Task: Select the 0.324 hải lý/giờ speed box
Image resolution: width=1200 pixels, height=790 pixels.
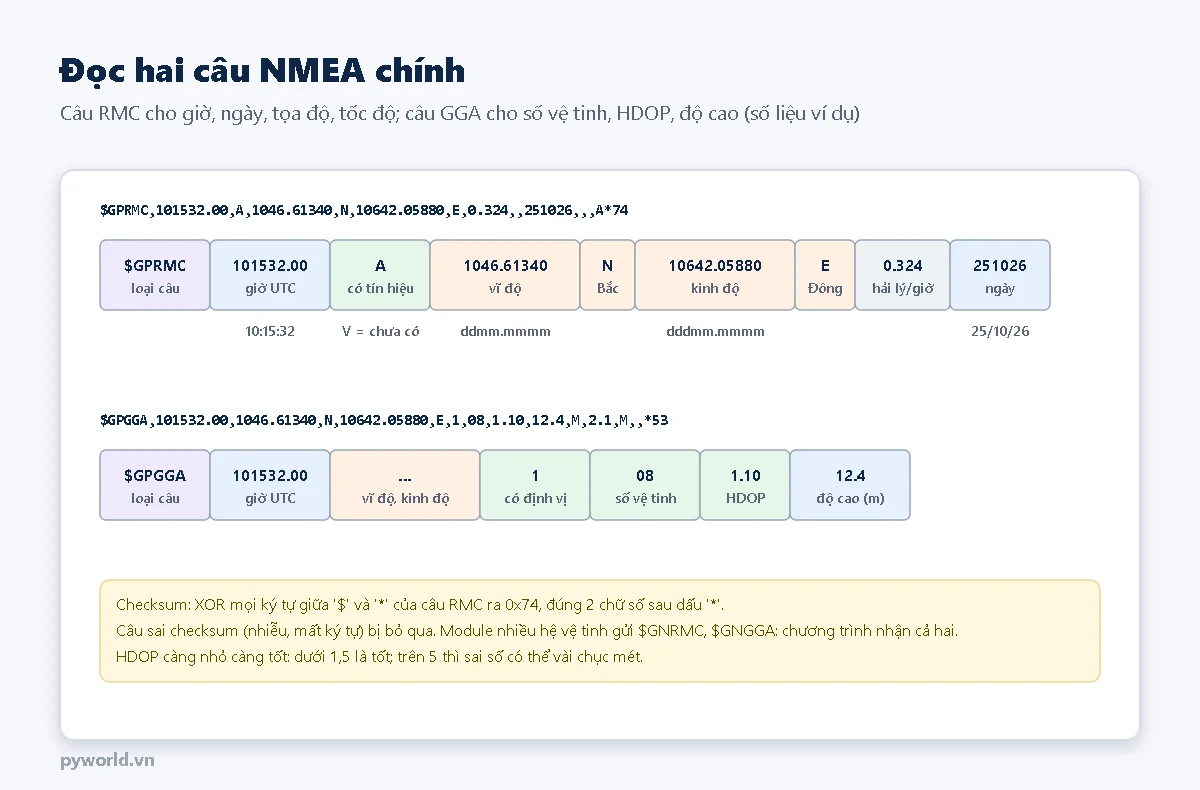Action: point(902,275)
